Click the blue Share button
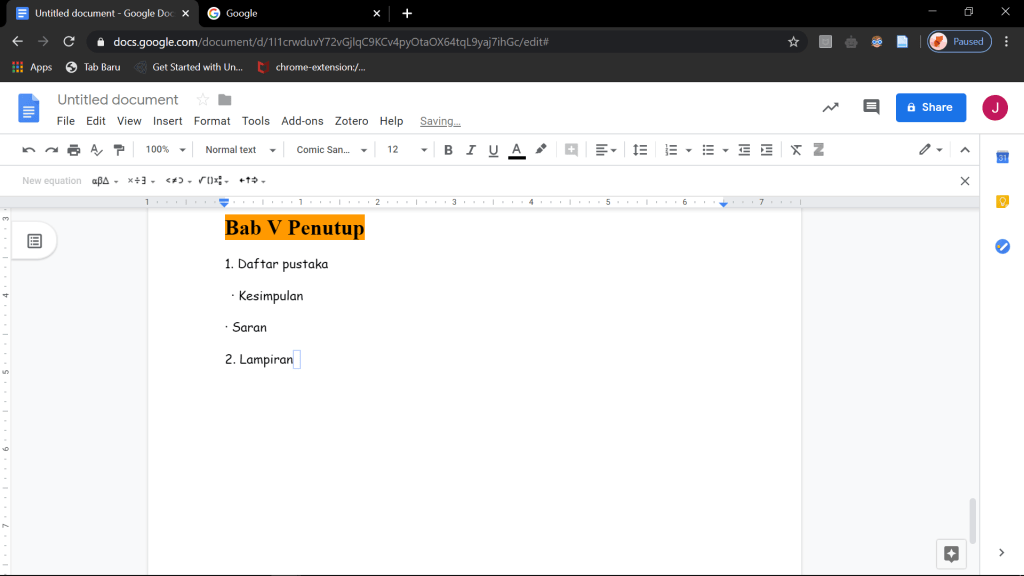This screenshot has height=576, width=1024. click(930, 107)
